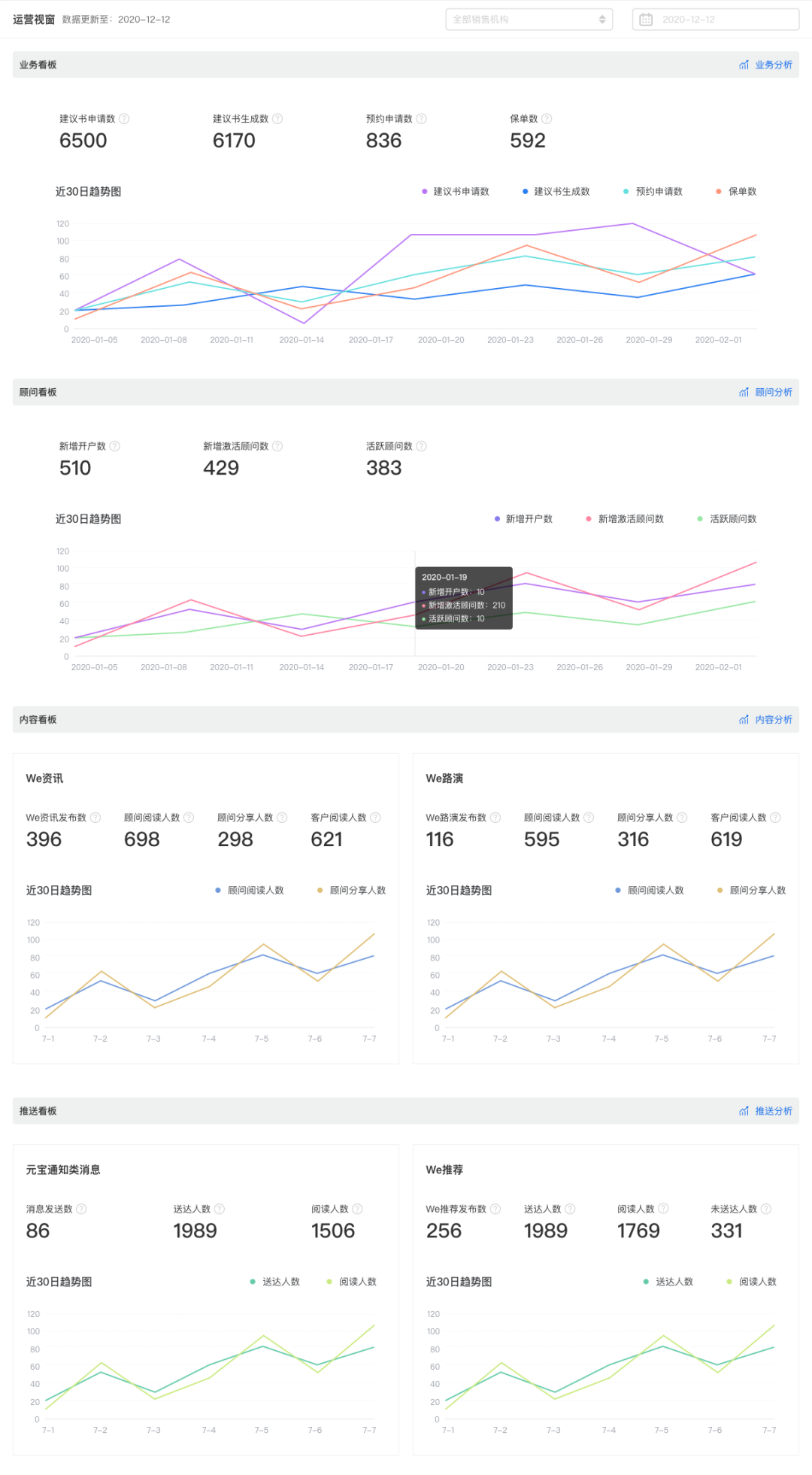Click help icon next to We路演发布数
Screen dimensions: 812x1475
(495, 818)
